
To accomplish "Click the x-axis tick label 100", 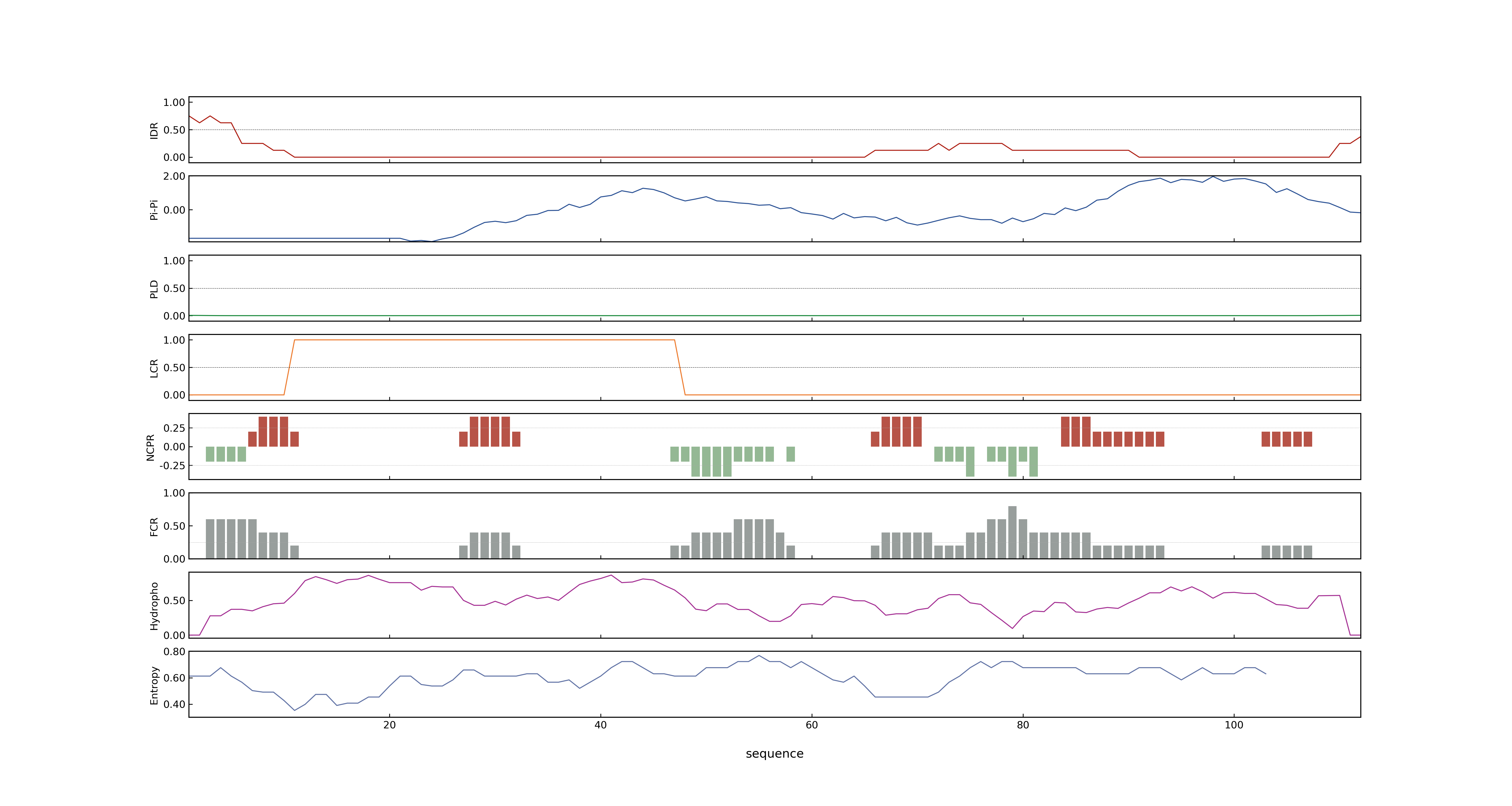I will [1234, 725].
